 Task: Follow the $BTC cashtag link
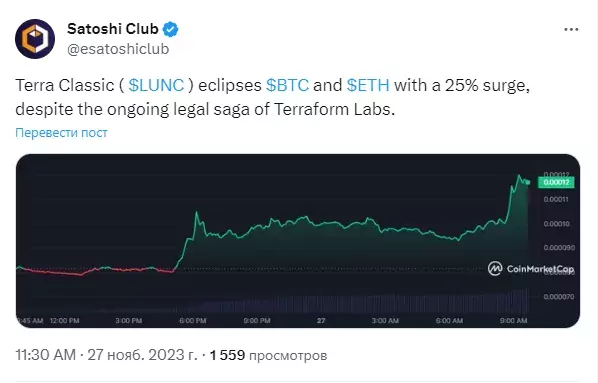pyautogui.click(x=287, y=85)
